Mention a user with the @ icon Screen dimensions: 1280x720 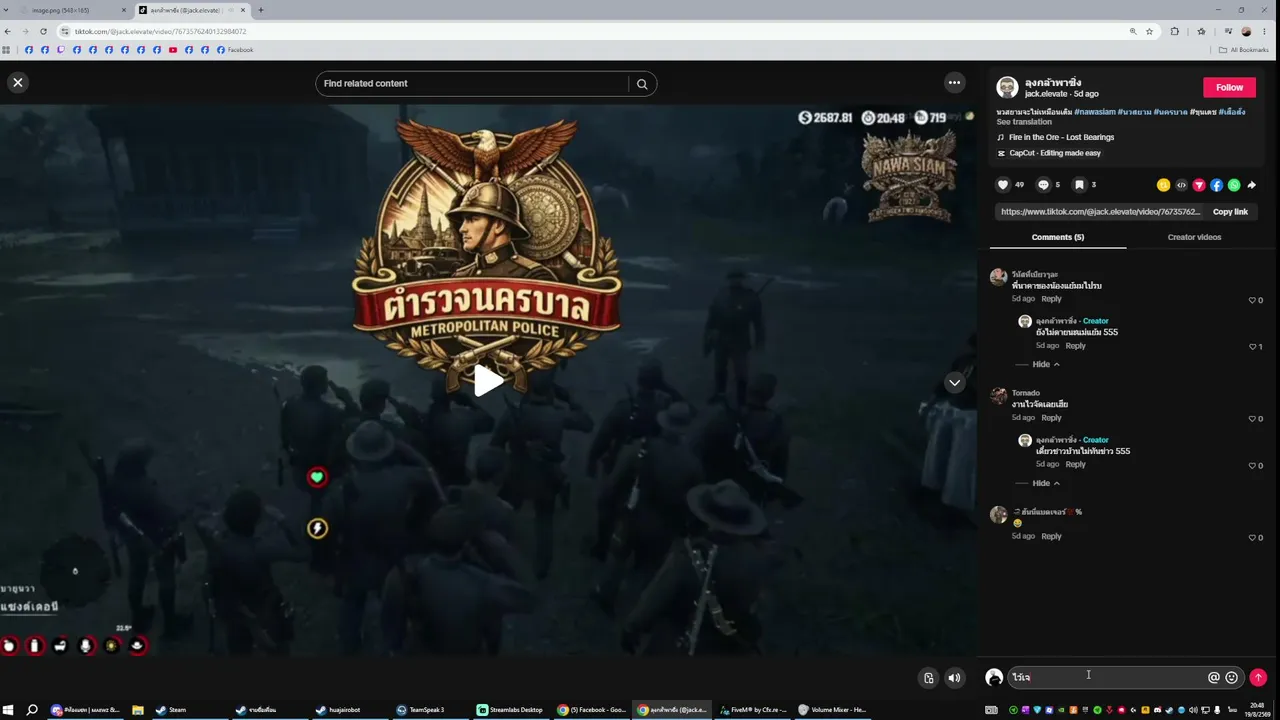(1214, 677)
